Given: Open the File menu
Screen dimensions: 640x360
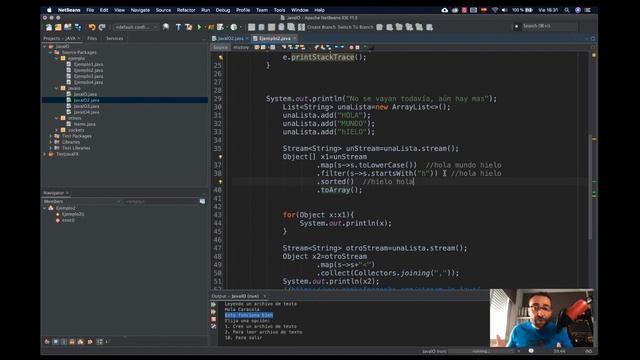Looking at the screenshot, I should 90,10.
